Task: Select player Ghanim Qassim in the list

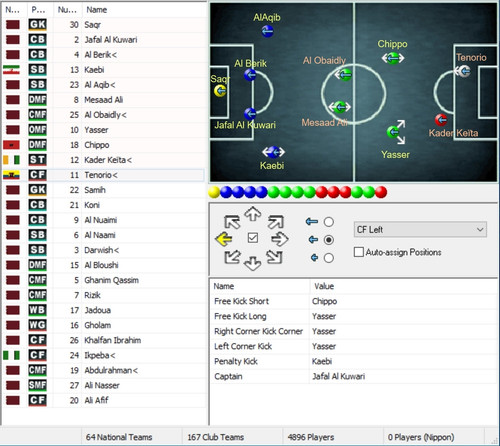Action: (103, 280)
